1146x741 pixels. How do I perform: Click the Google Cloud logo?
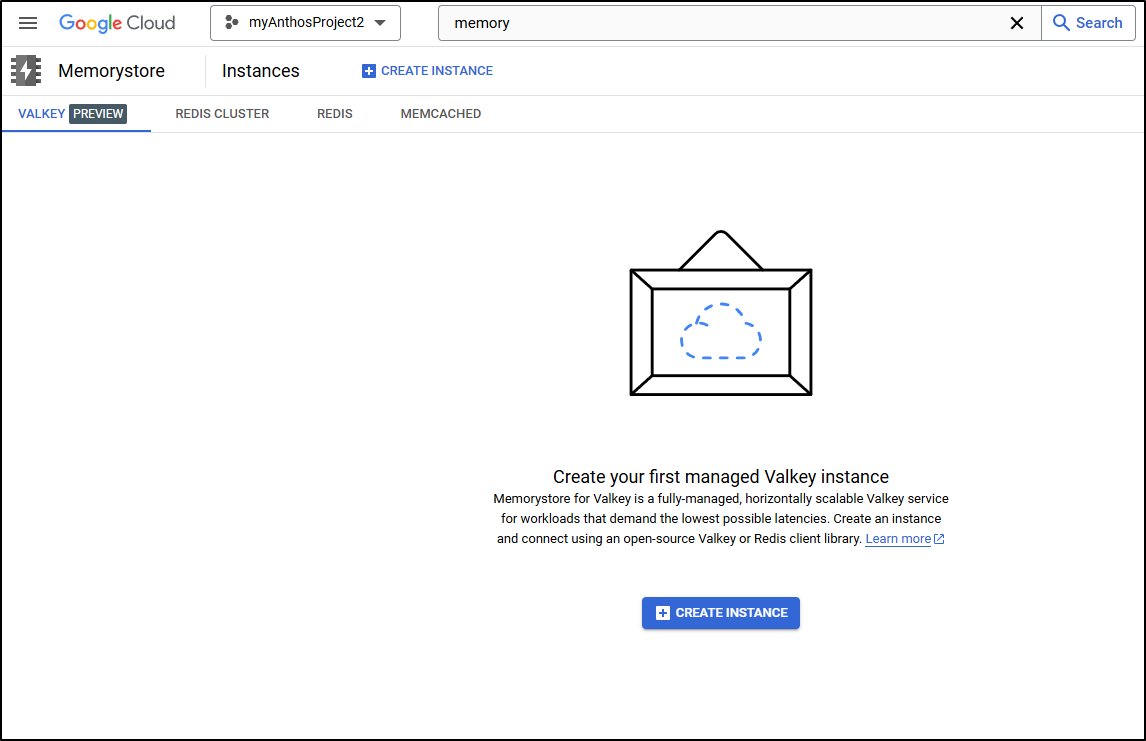click(x=117, y=23)
